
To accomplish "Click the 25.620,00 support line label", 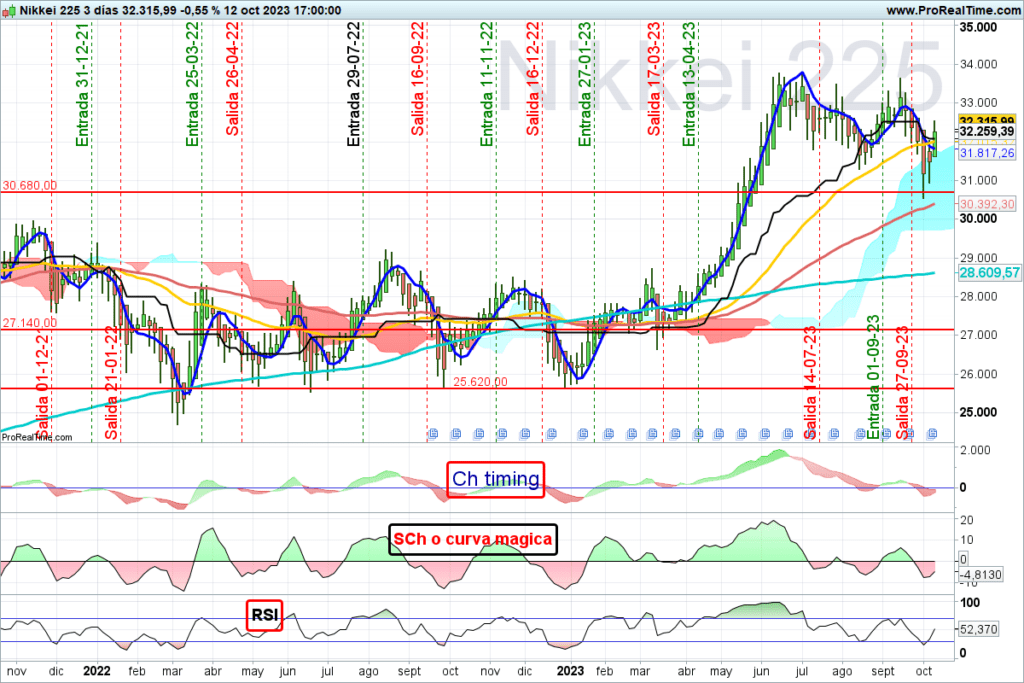I will coord(480,381).
